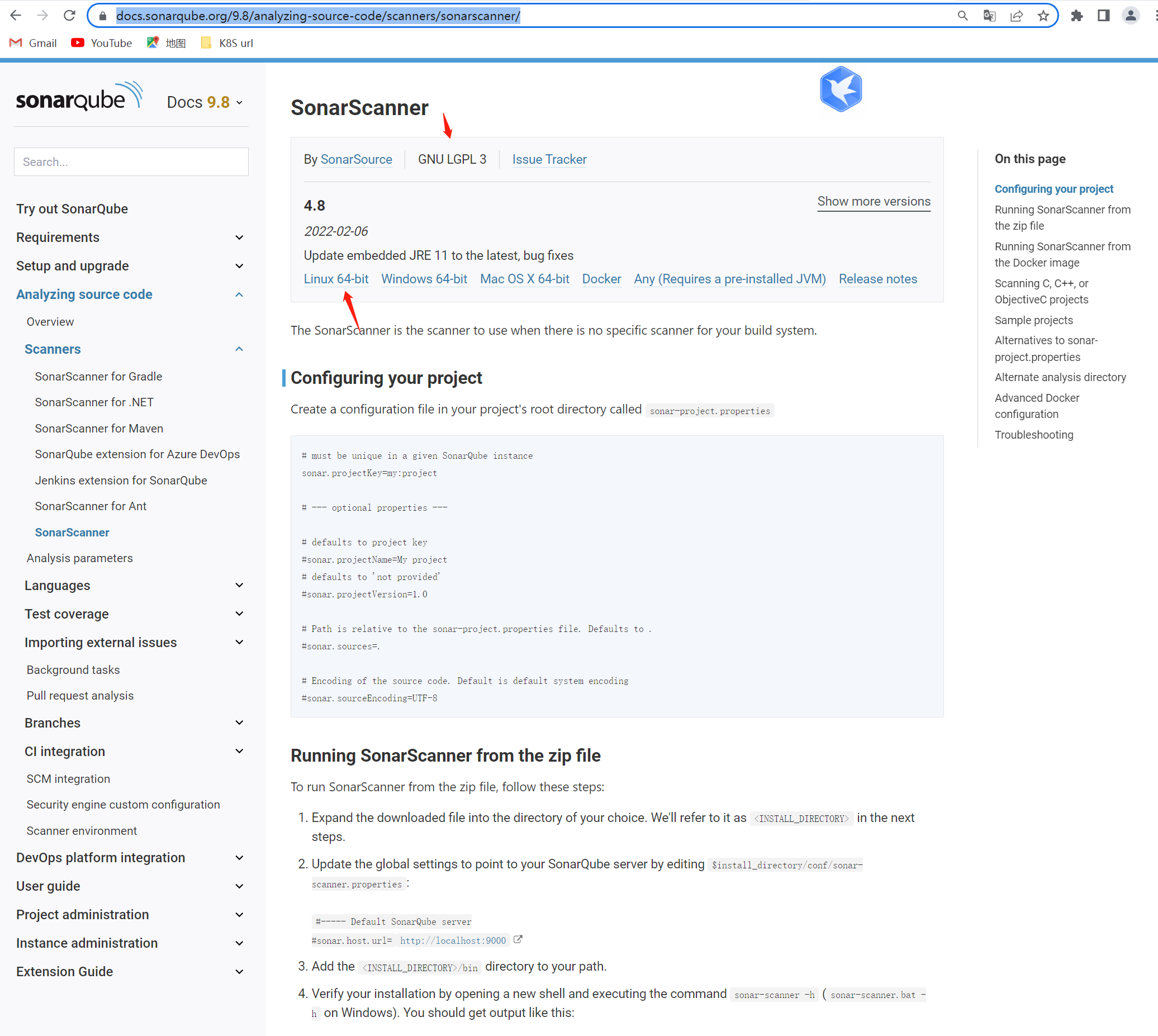1158x1036 pixels.
Task: Click the share page icon
Action: pos(1016,16)
